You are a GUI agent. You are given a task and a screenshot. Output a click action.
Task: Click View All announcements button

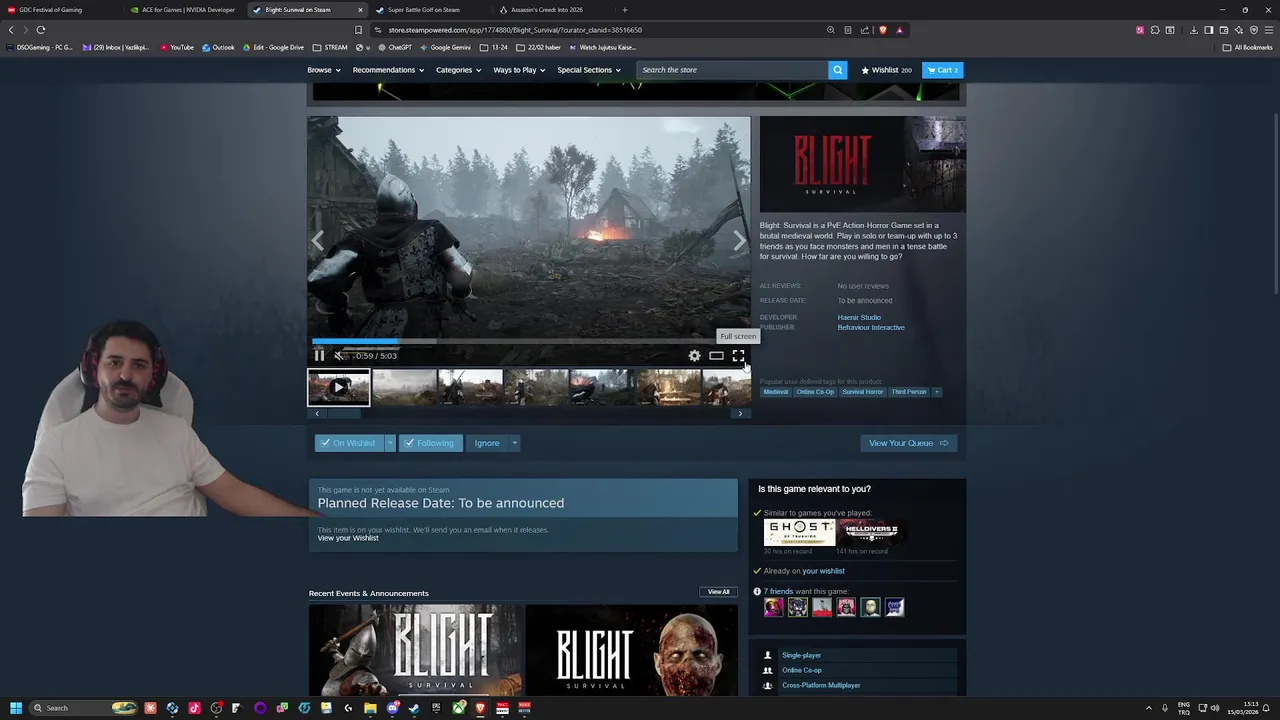[x=719, y=592]
